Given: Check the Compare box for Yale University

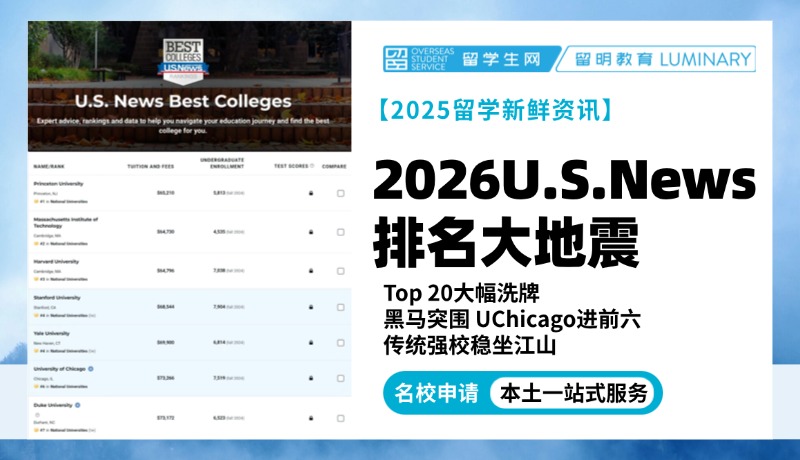Looking at the screenshot, I should pos(341,343).
